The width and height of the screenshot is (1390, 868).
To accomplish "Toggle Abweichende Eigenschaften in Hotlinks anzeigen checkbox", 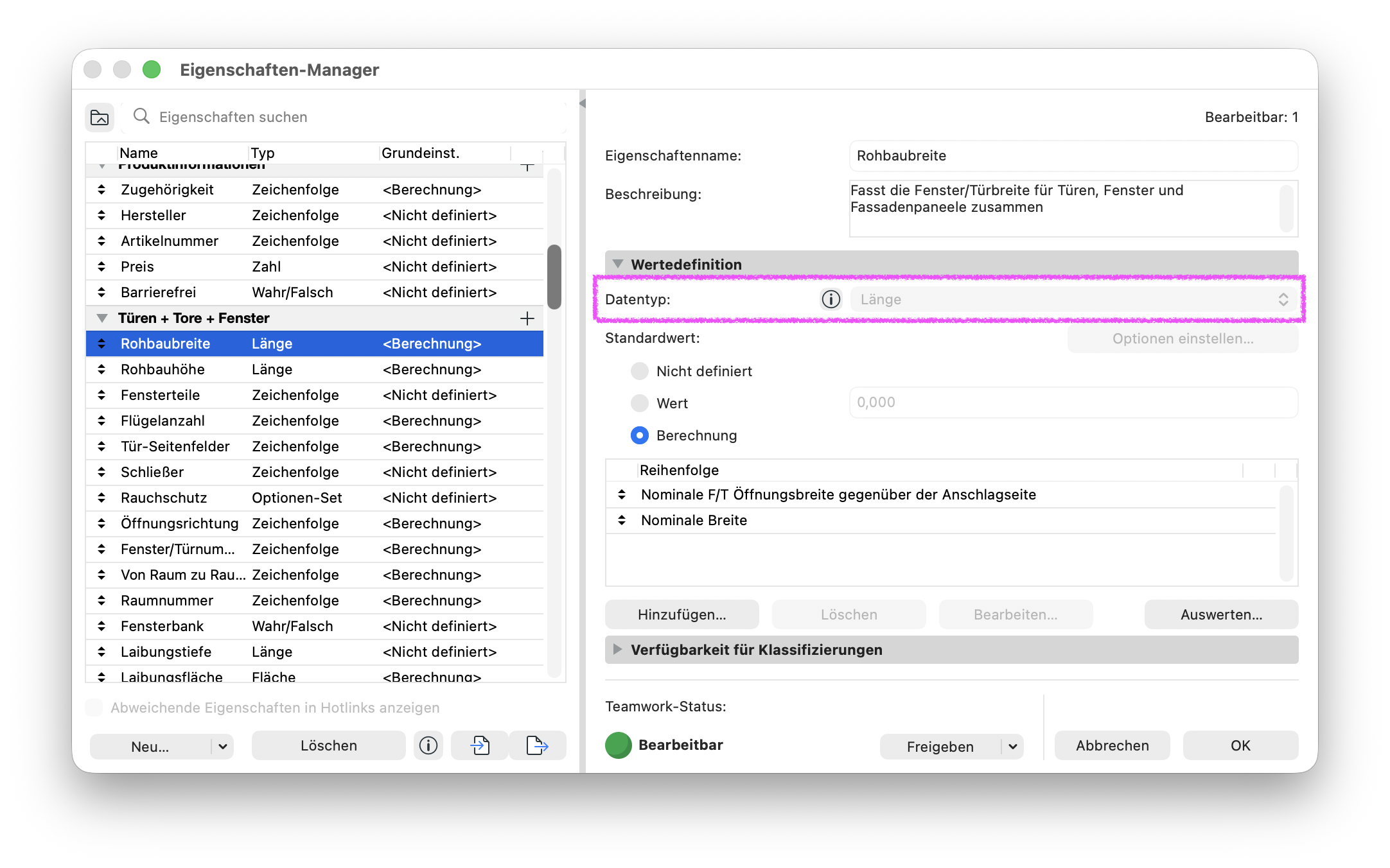I will (94, 707).
